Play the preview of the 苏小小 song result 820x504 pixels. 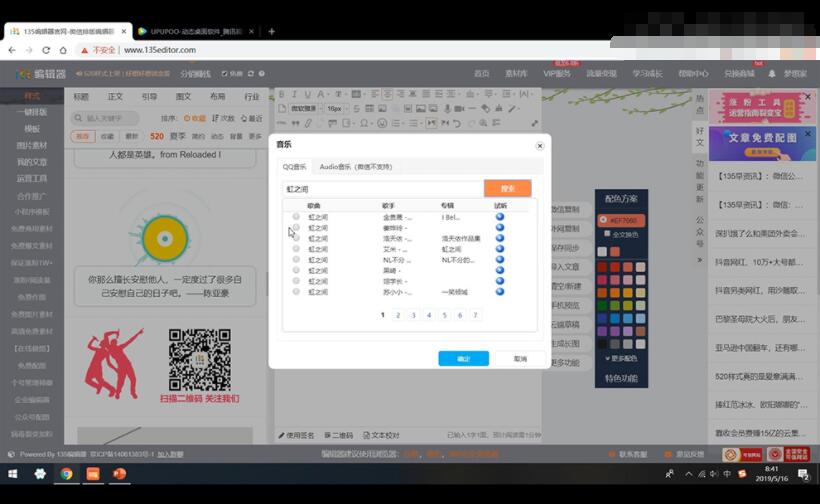click(x=500, y=292)
